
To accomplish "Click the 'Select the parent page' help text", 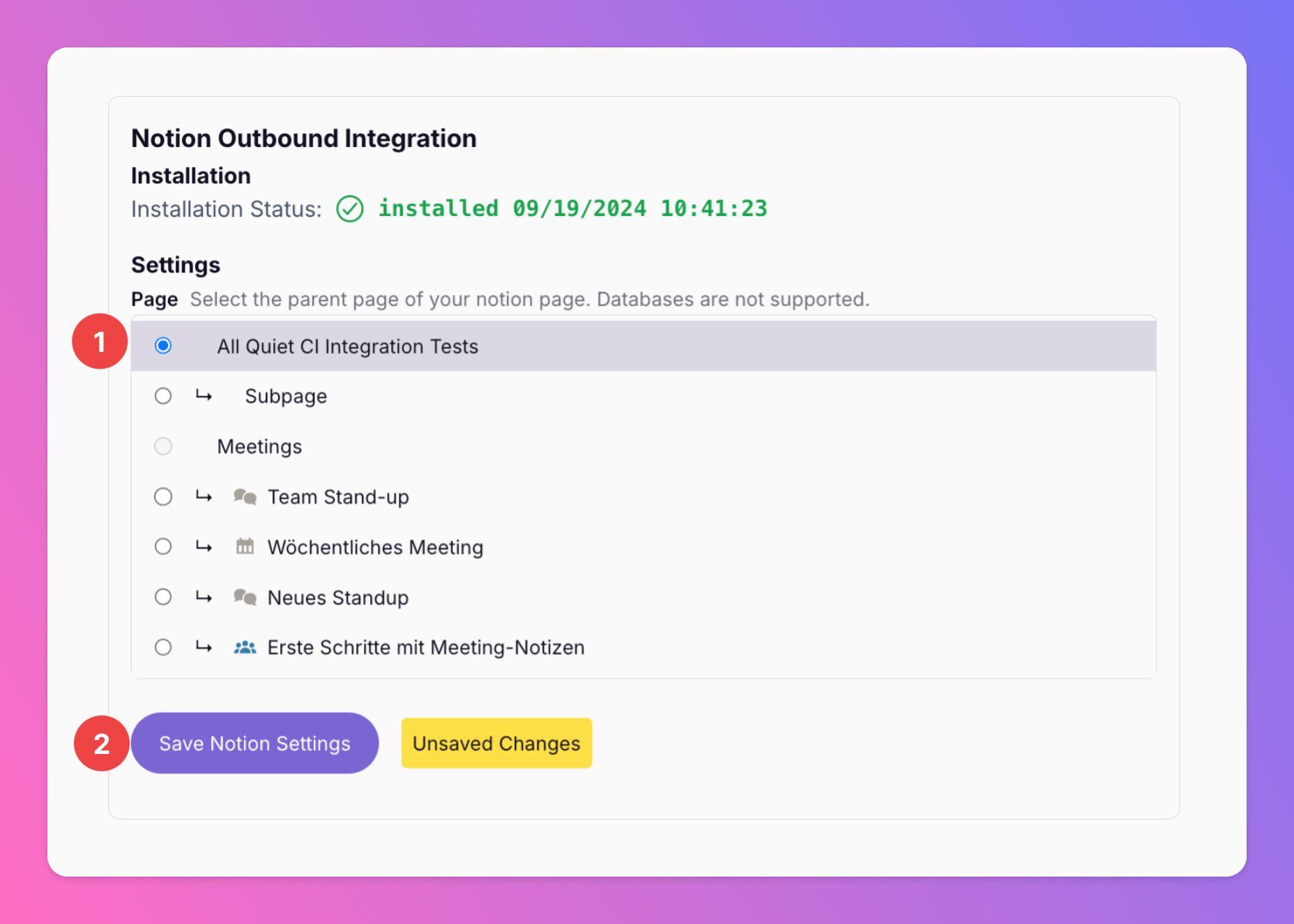I will pyautogui.click(x=530, y=299).
